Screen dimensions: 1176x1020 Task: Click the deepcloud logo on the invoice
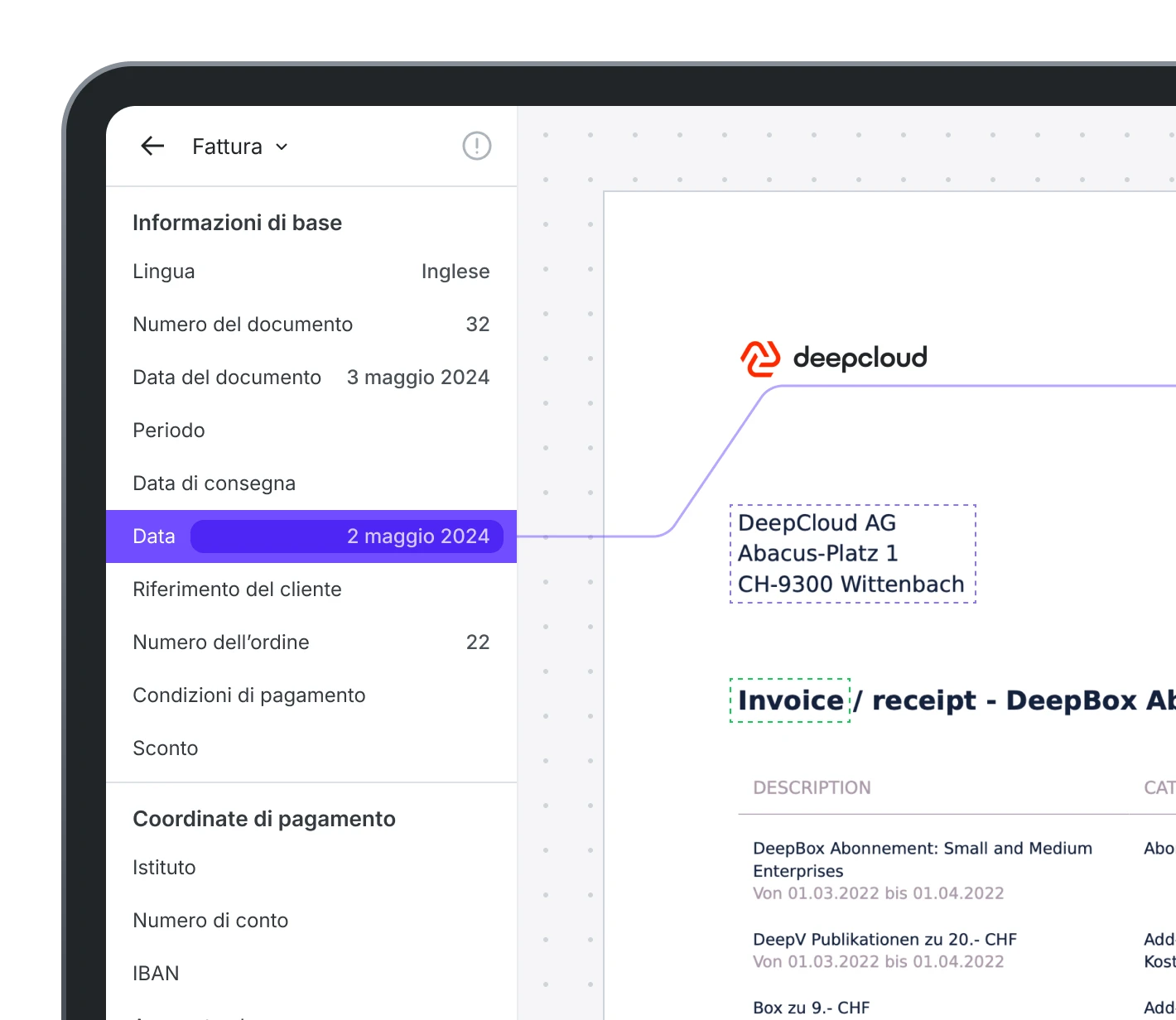point(834,358)
